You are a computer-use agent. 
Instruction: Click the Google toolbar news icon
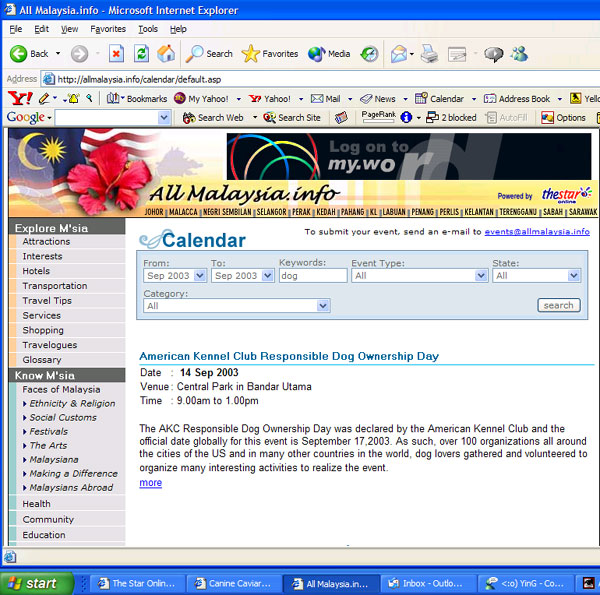click(341, 118)
